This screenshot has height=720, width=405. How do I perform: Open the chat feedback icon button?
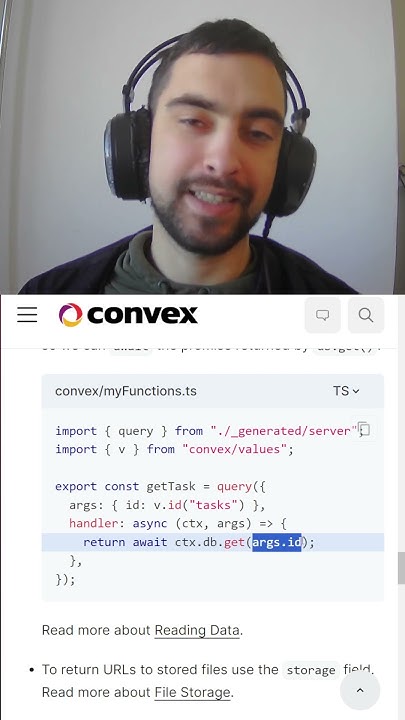click(x=323, y=315)
